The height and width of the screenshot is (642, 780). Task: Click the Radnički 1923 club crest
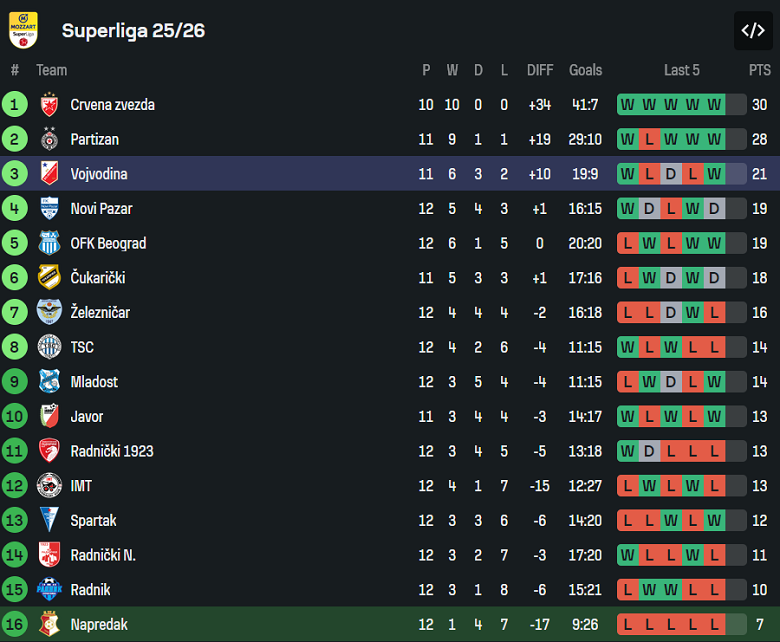pyautogui.click(x=49, y=451)
